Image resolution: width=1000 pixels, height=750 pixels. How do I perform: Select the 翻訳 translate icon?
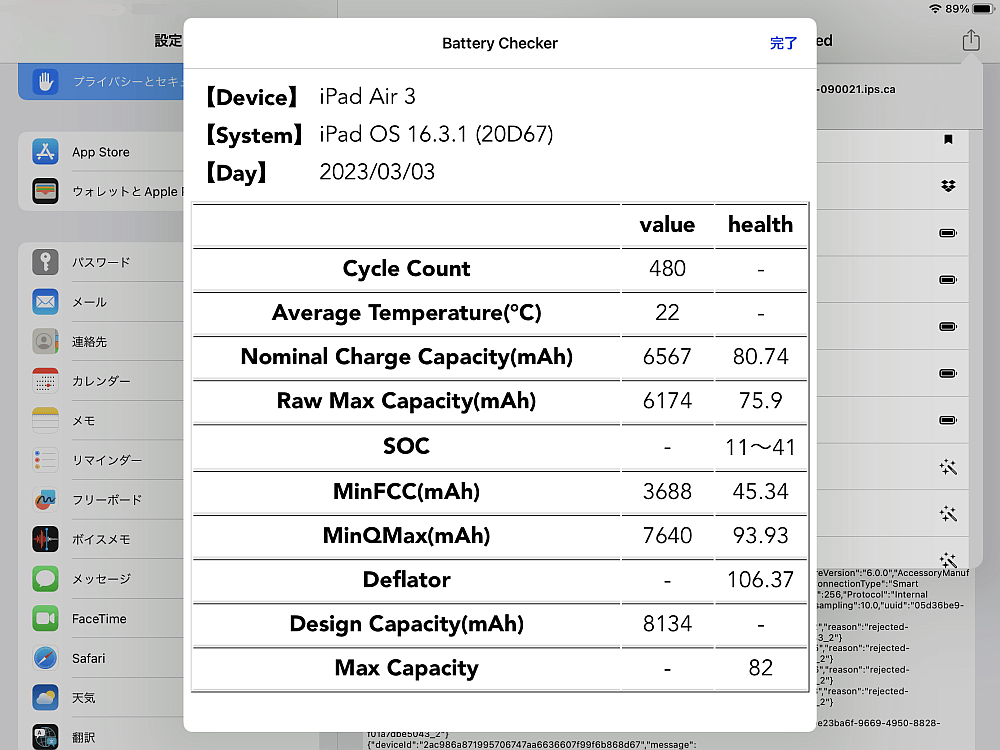(45, 737)
